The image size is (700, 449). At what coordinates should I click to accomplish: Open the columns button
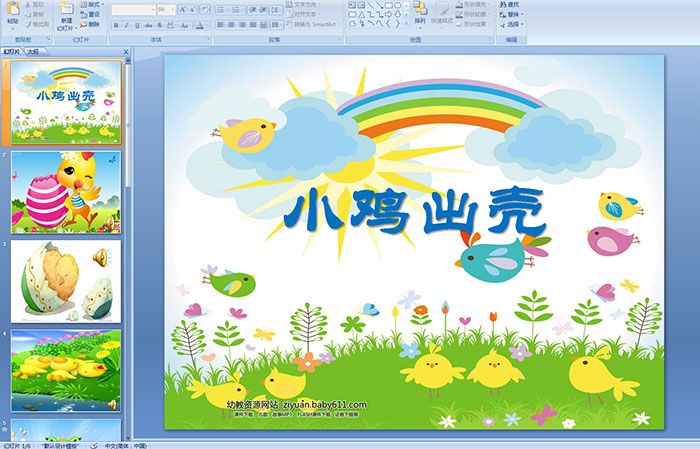click(x=276, y=25)
